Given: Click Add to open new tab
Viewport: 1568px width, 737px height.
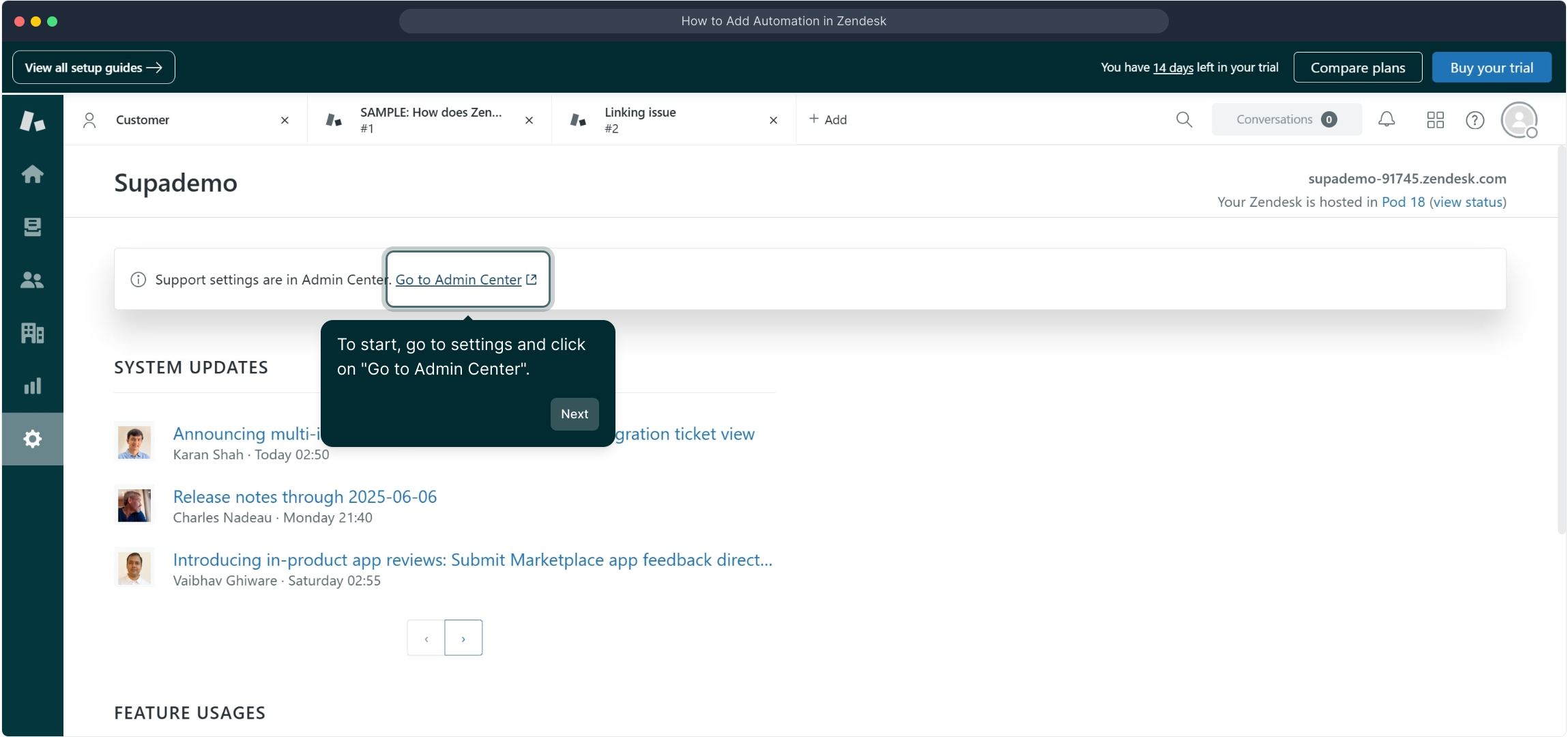Looking at the screenshot, I should click(828, 119).
